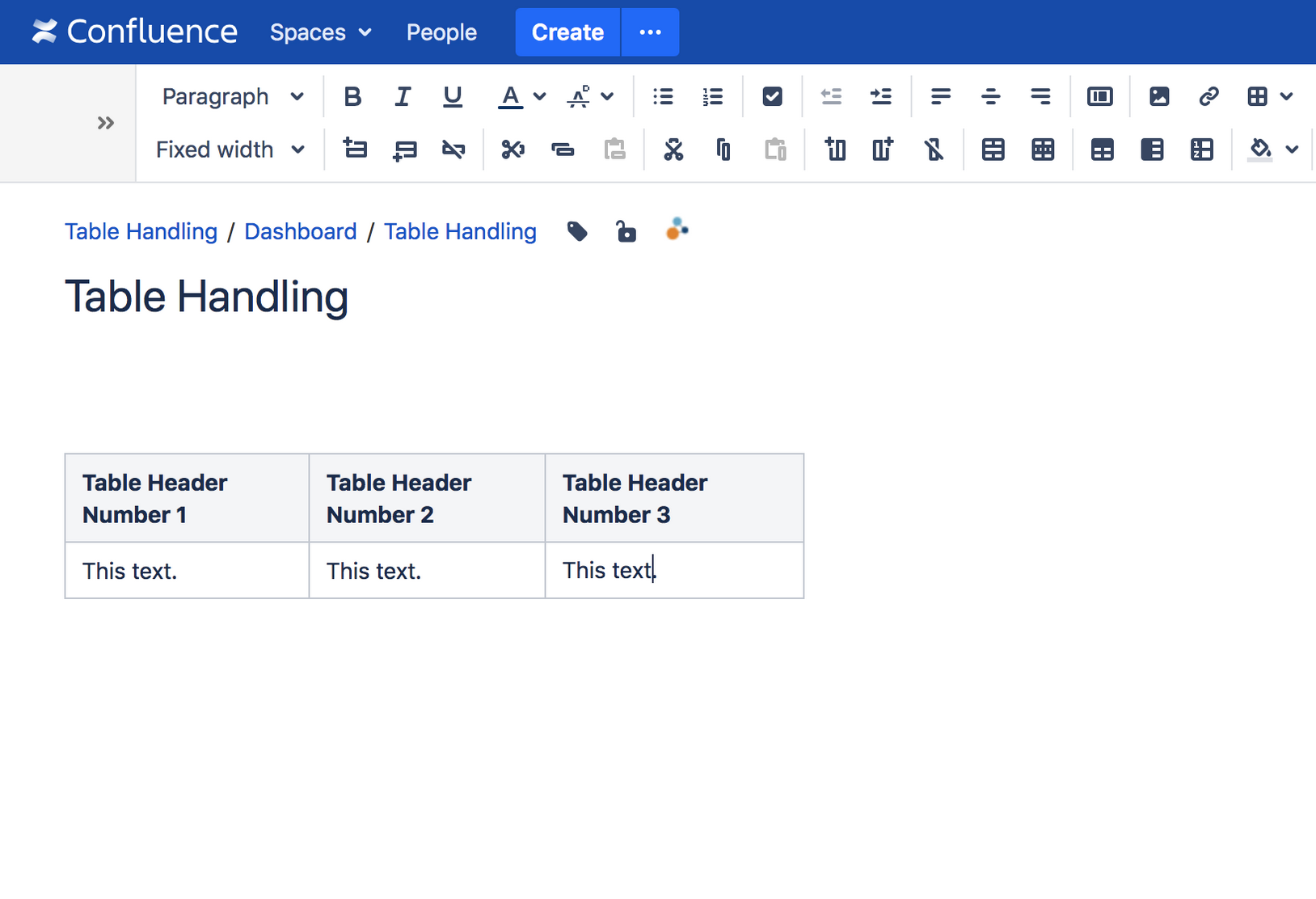Navigate to Dashboard via the breadcrumb
The width and height of the screenshot is (1316, 899).
[300, 231]
